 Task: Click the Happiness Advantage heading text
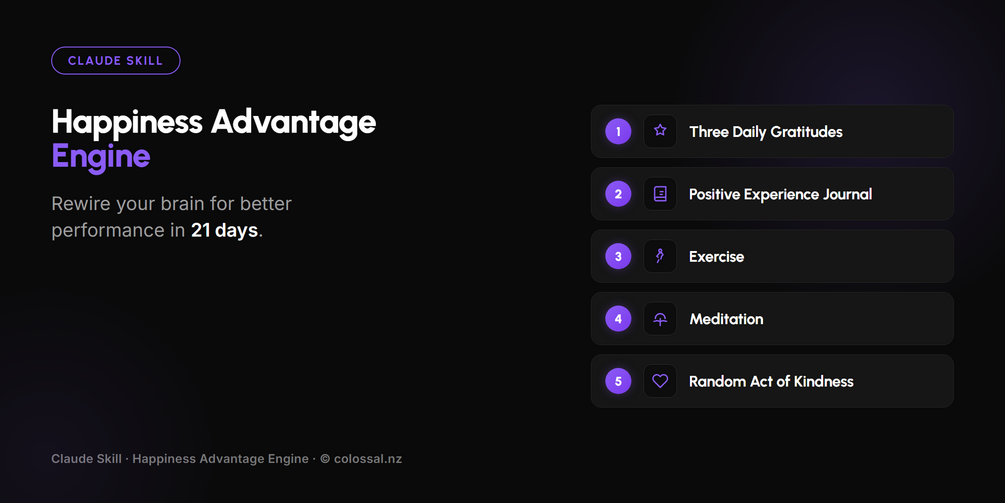coord(213,123)
